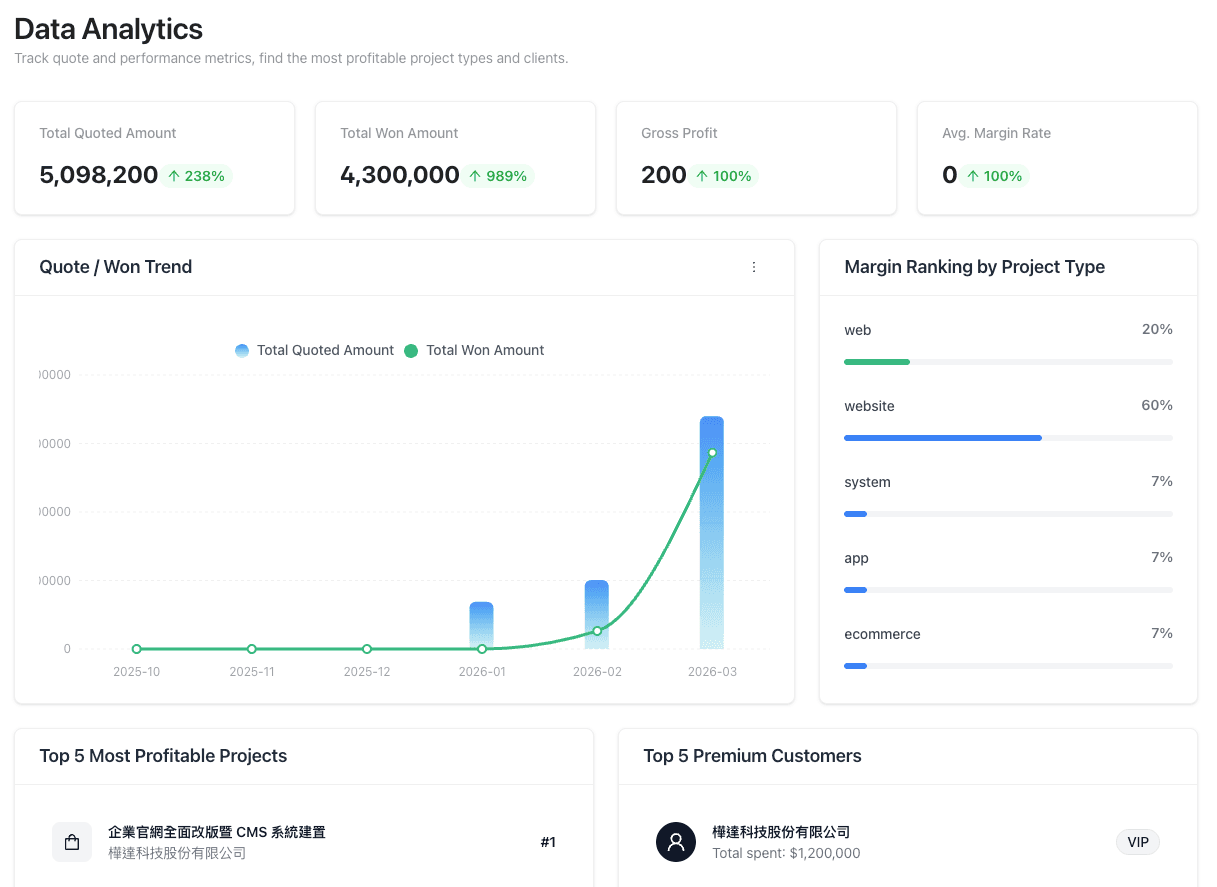Click the Total Won Amount card label
The image size is (1217, 887).
coord(399,133)
